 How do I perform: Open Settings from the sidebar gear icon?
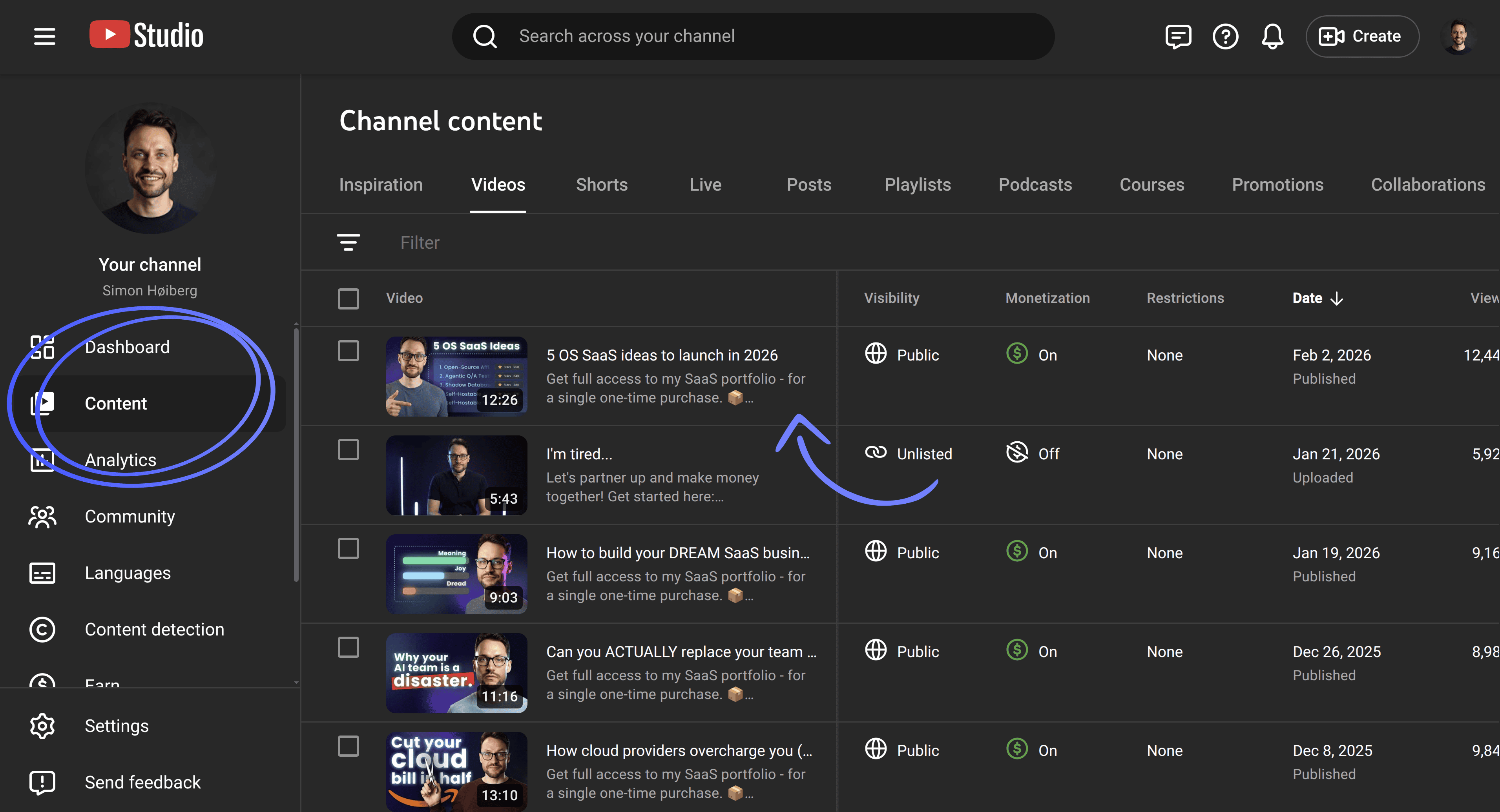click(x=117, y=725)
